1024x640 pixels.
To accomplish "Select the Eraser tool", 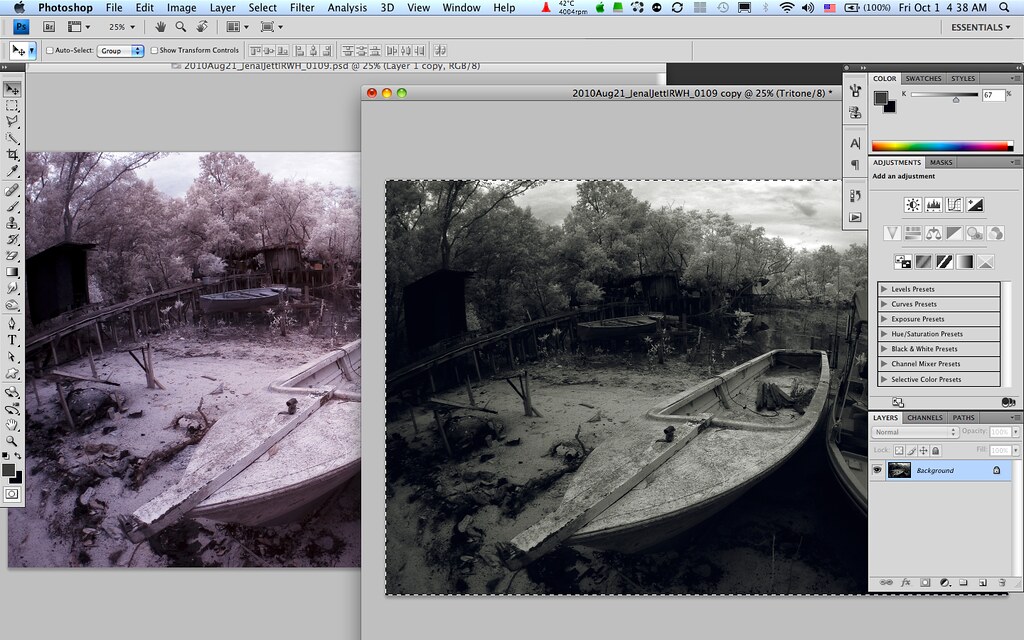I will 12,255.
